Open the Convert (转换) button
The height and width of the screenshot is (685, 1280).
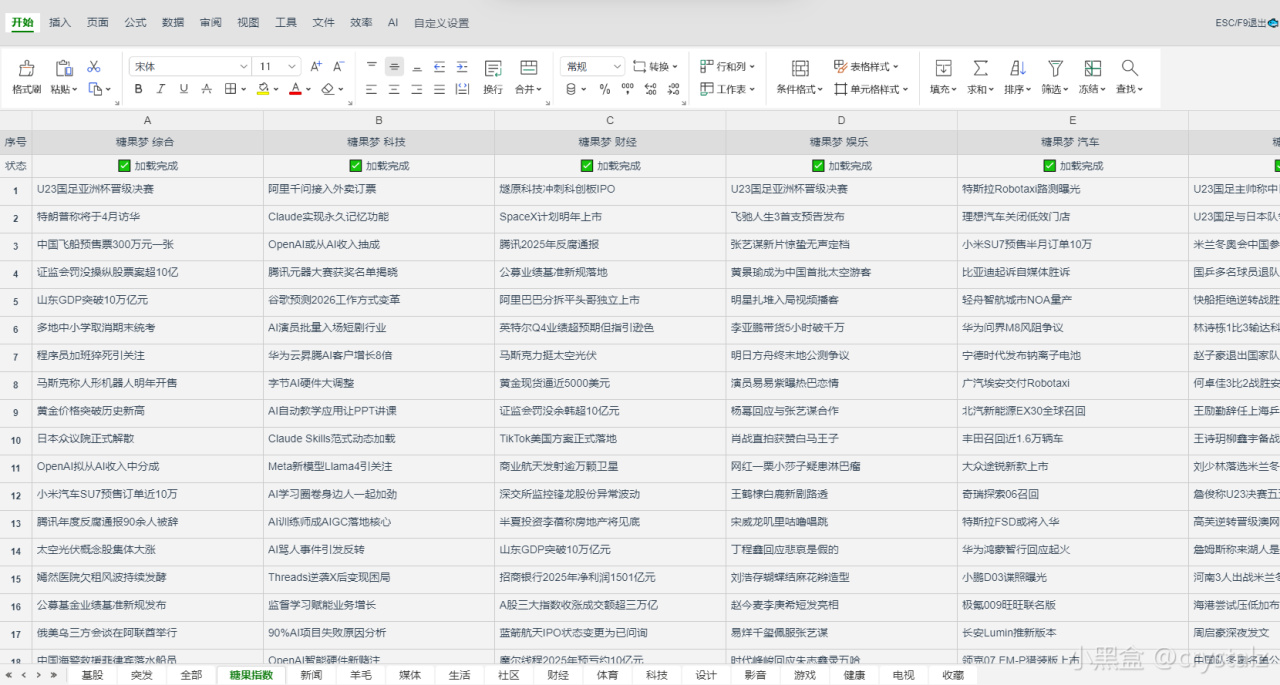[x=657, y=66]
